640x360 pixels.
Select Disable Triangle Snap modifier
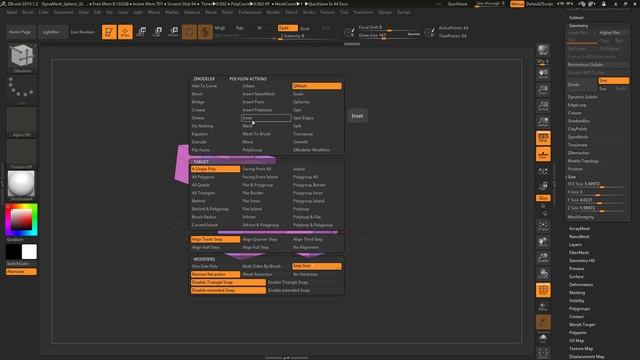(x=228, y=282)
